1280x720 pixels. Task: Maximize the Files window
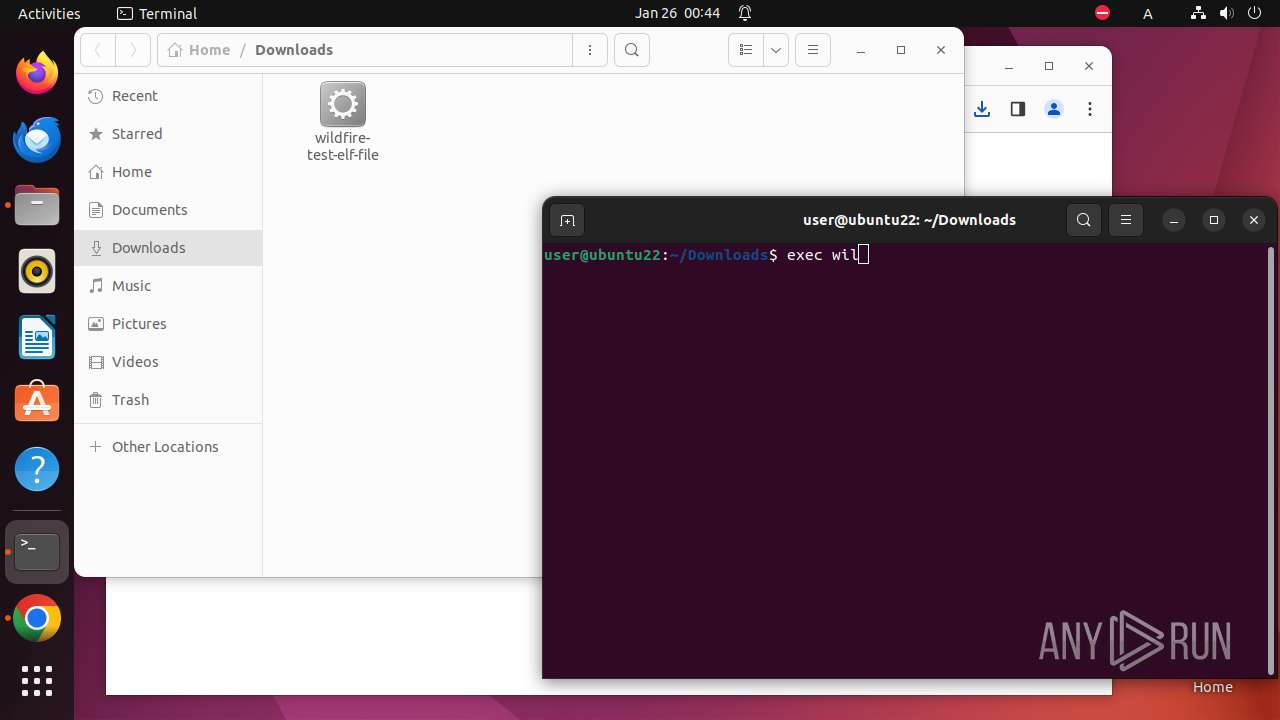(x=901, y=50)
